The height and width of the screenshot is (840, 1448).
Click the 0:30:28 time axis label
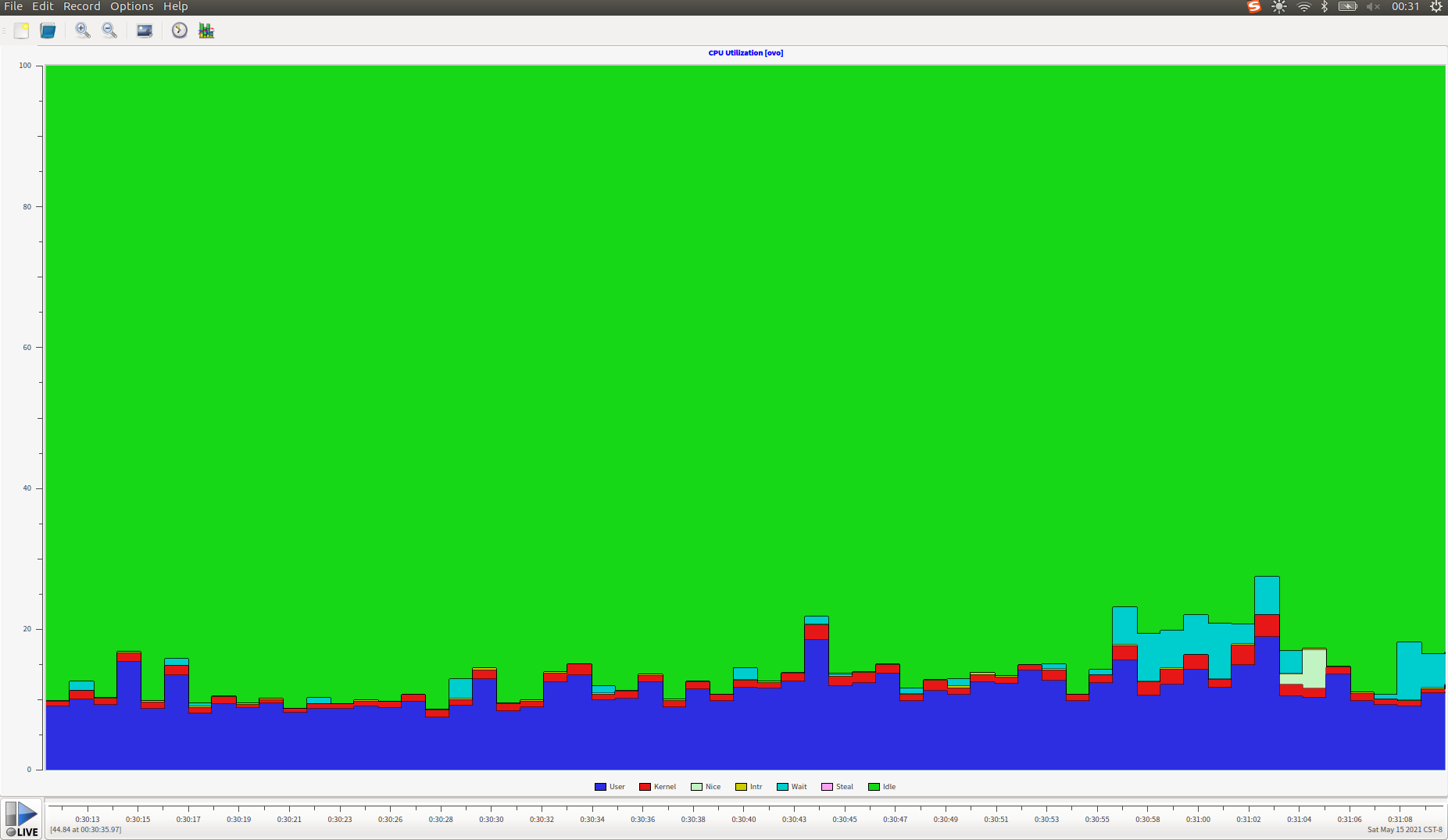441,820
